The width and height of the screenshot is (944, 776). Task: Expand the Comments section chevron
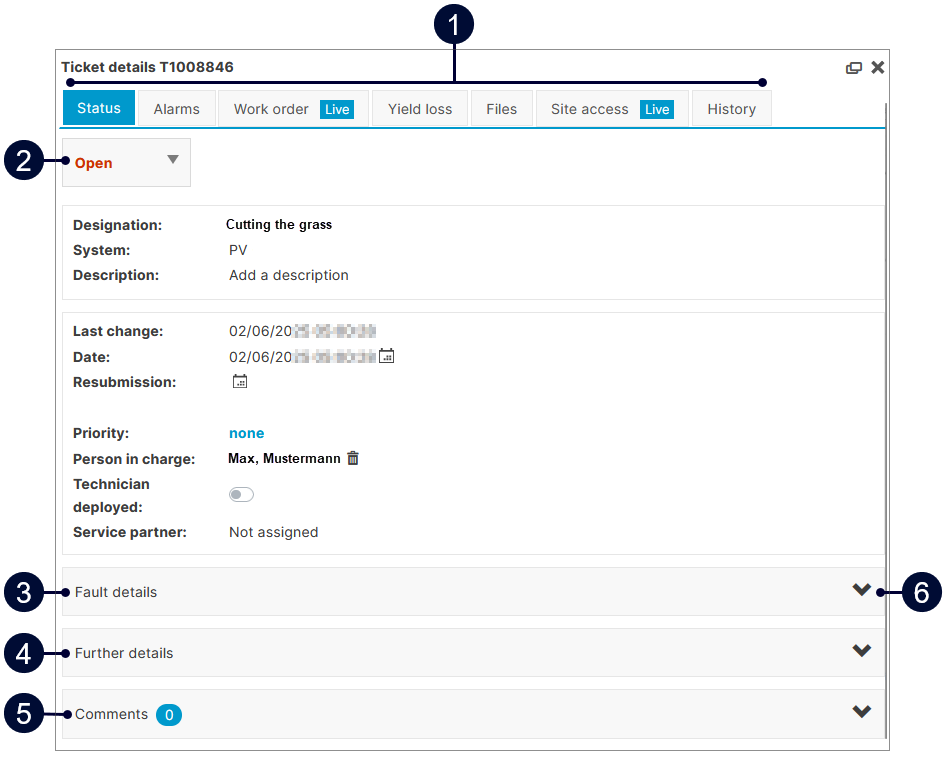tap(861, 712)
